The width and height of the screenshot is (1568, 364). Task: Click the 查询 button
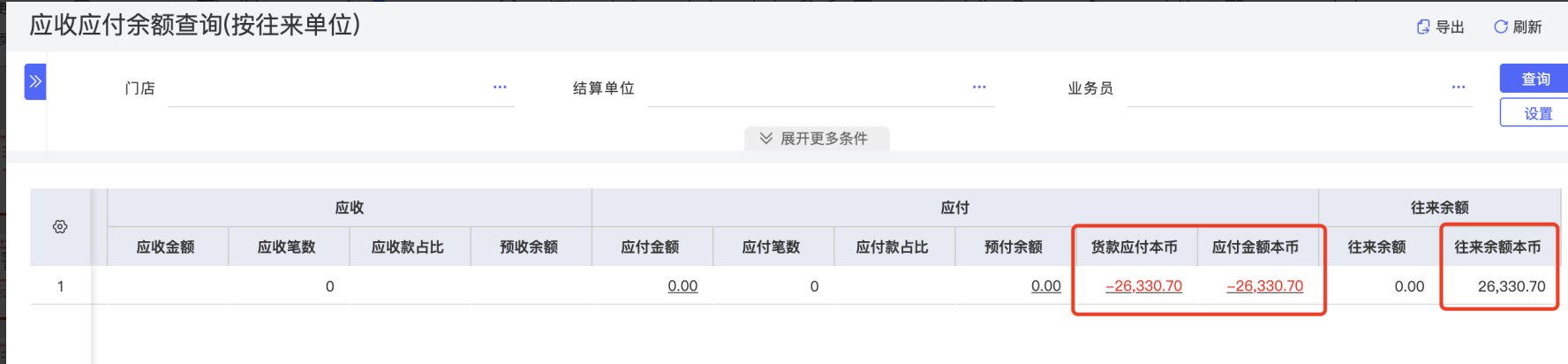click(1534, 79)
